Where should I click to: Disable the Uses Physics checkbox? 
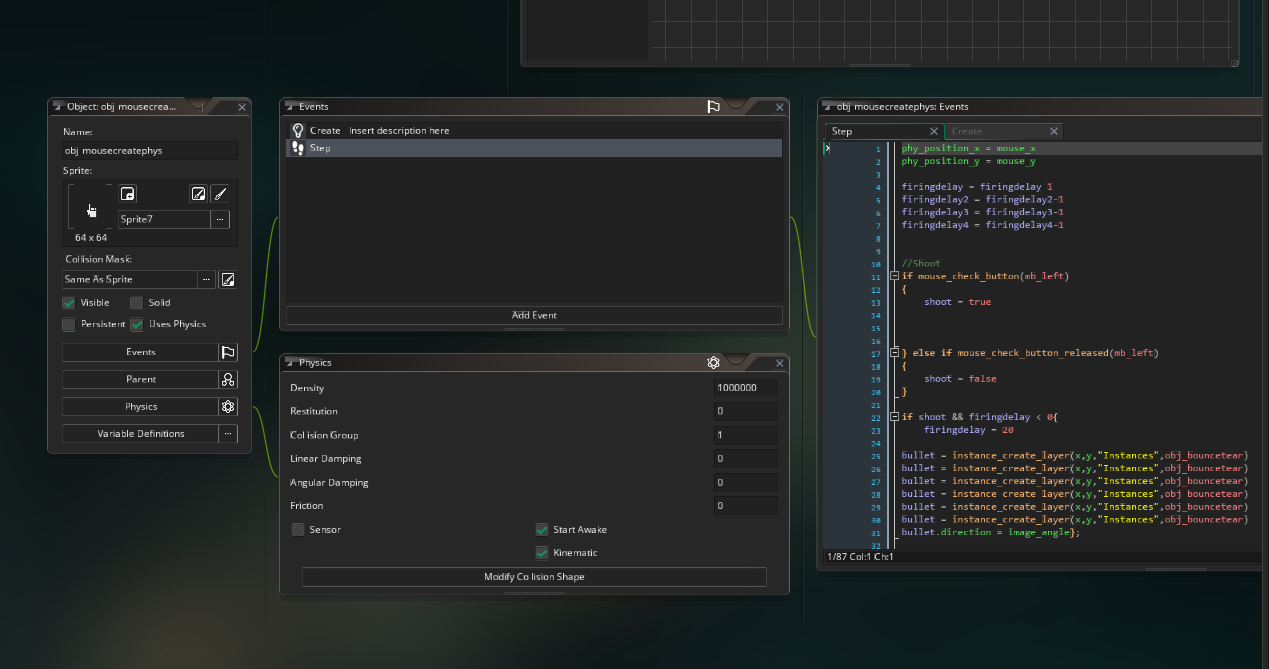(136, 324)
